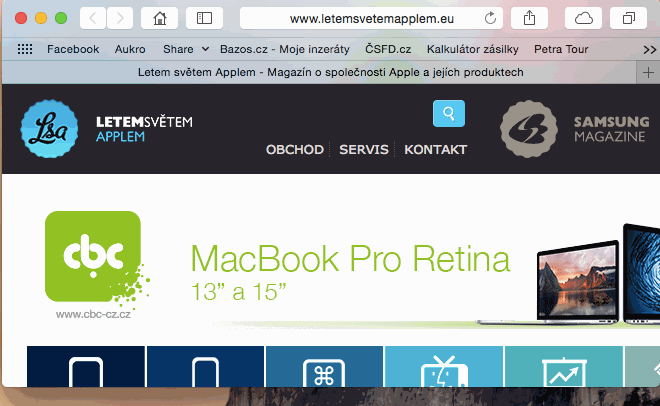Select the Letem světem Applem tab
The image size is (660, 406).
pyautogui.click(x=319, y=72)
